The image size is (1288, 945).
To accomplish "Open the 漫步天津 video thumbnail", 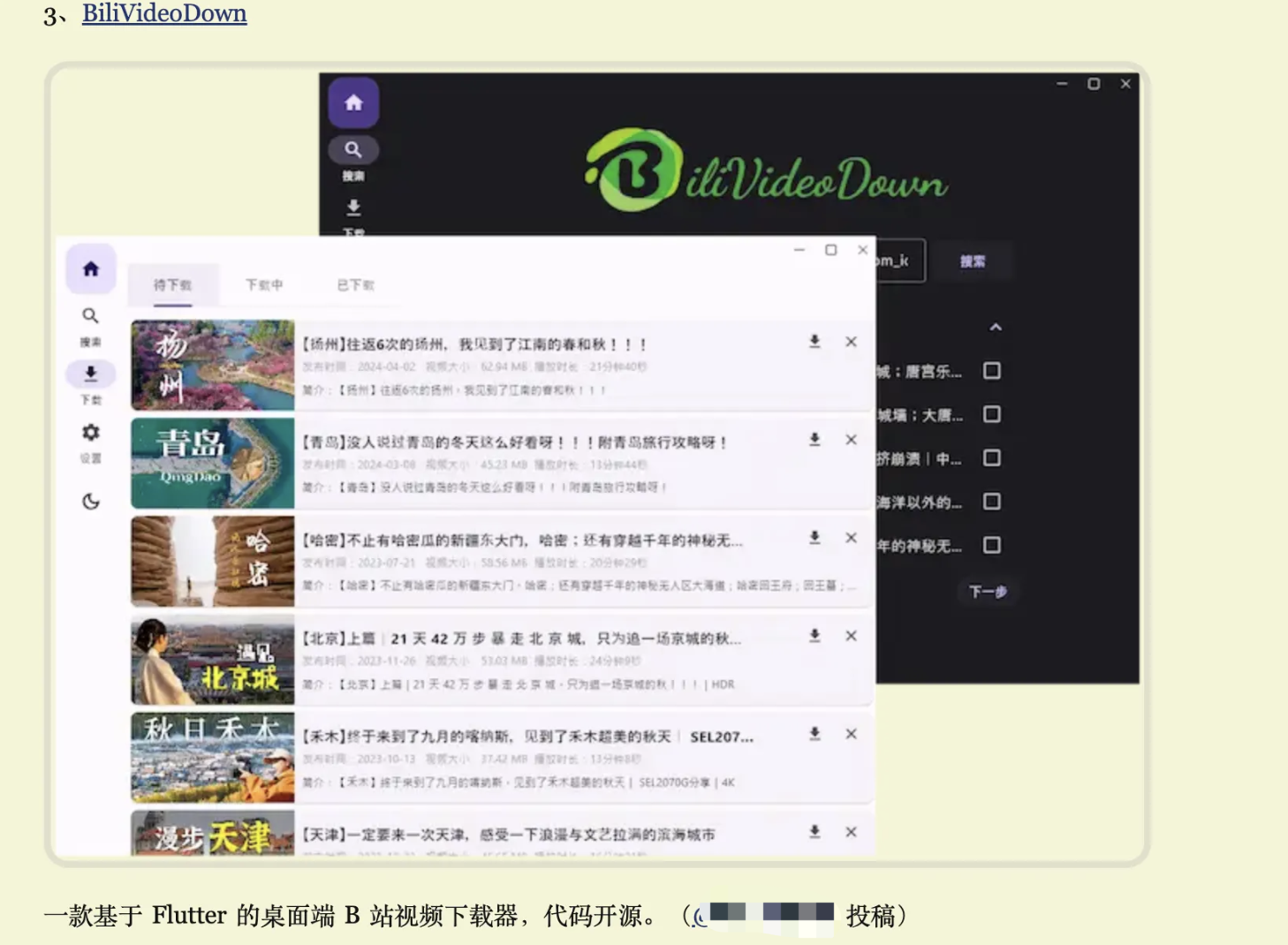I will click(213, 832).
